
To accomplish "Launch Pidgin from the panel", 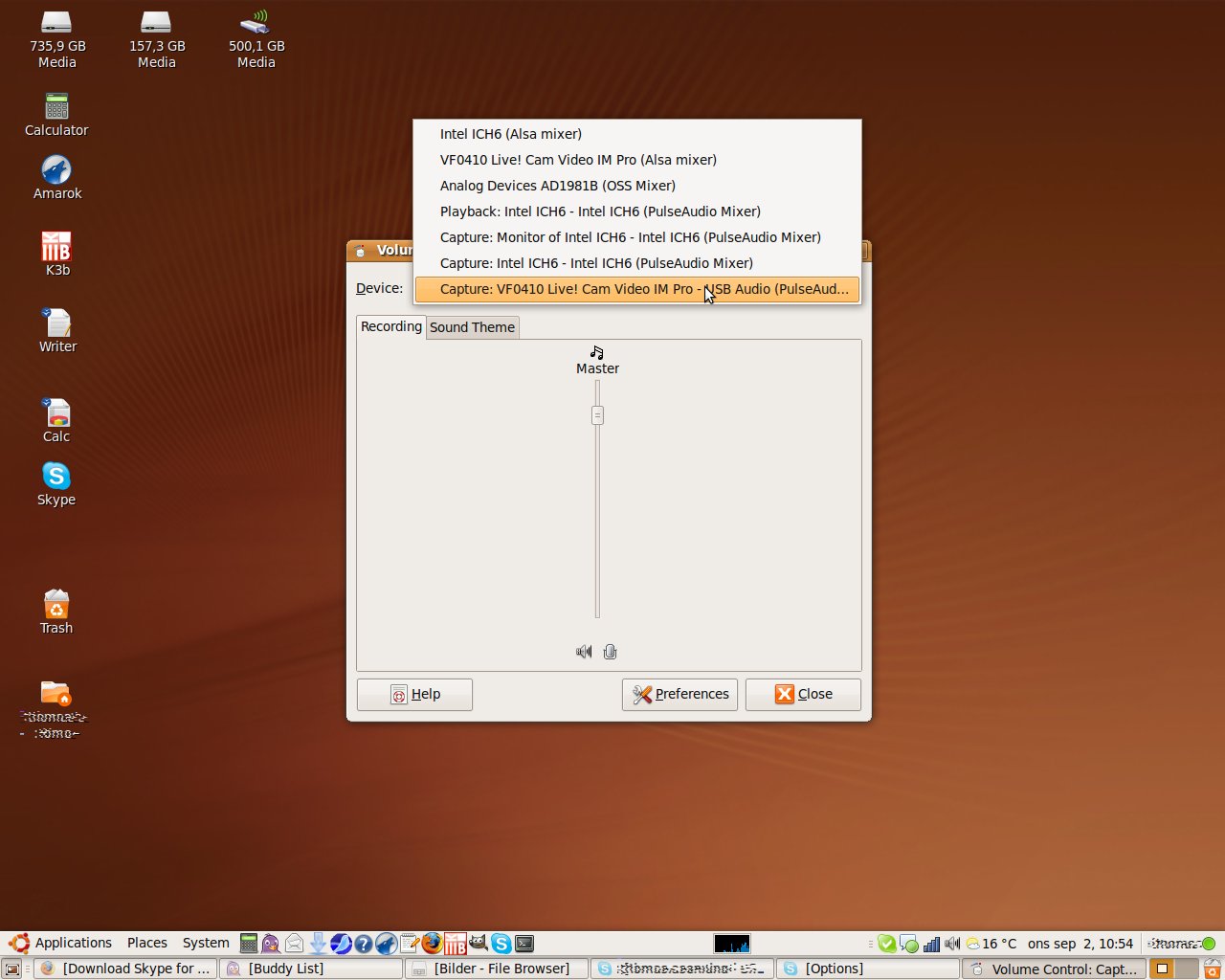I will 271,944.
